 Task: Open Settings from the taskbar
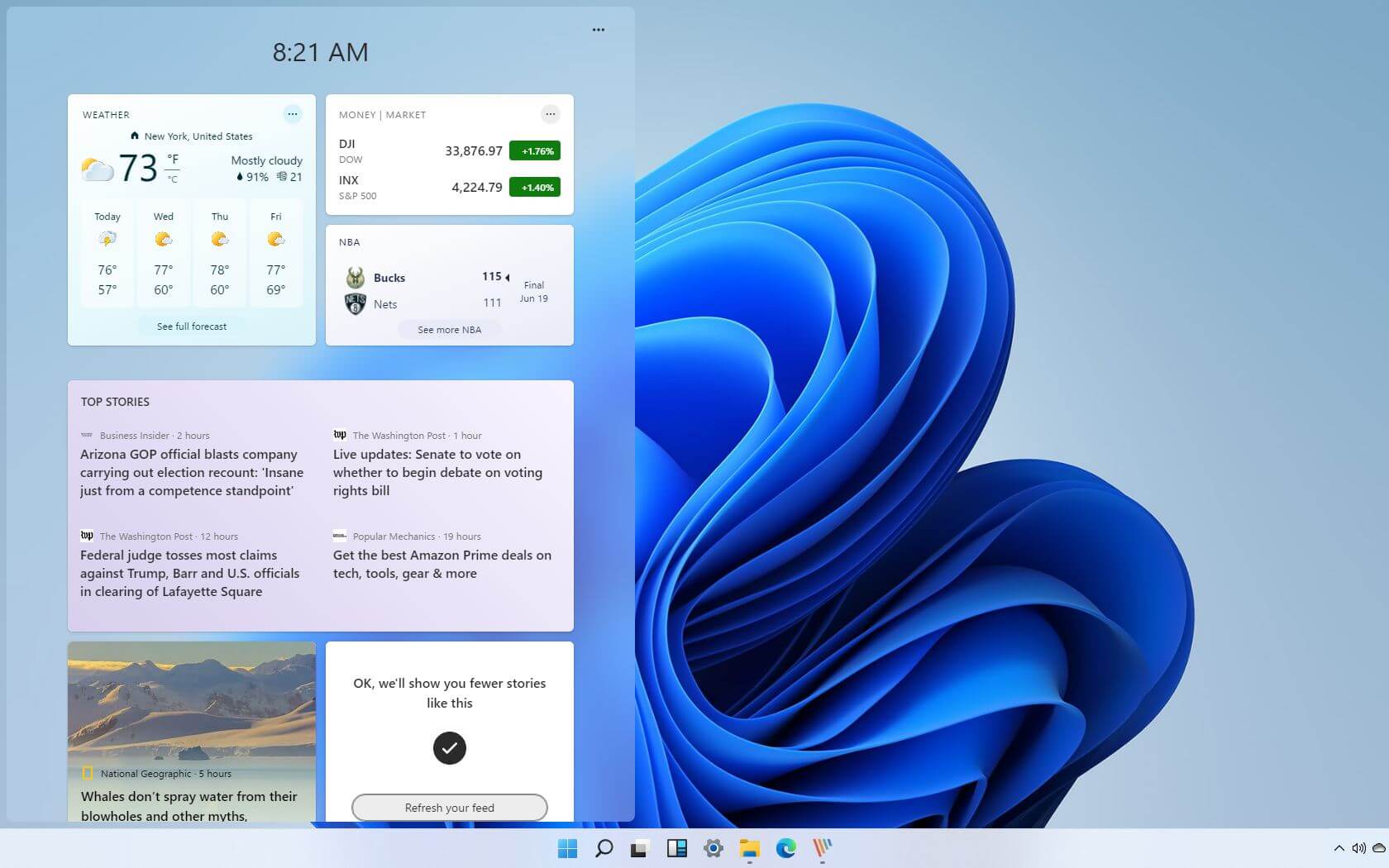(713, 848)
